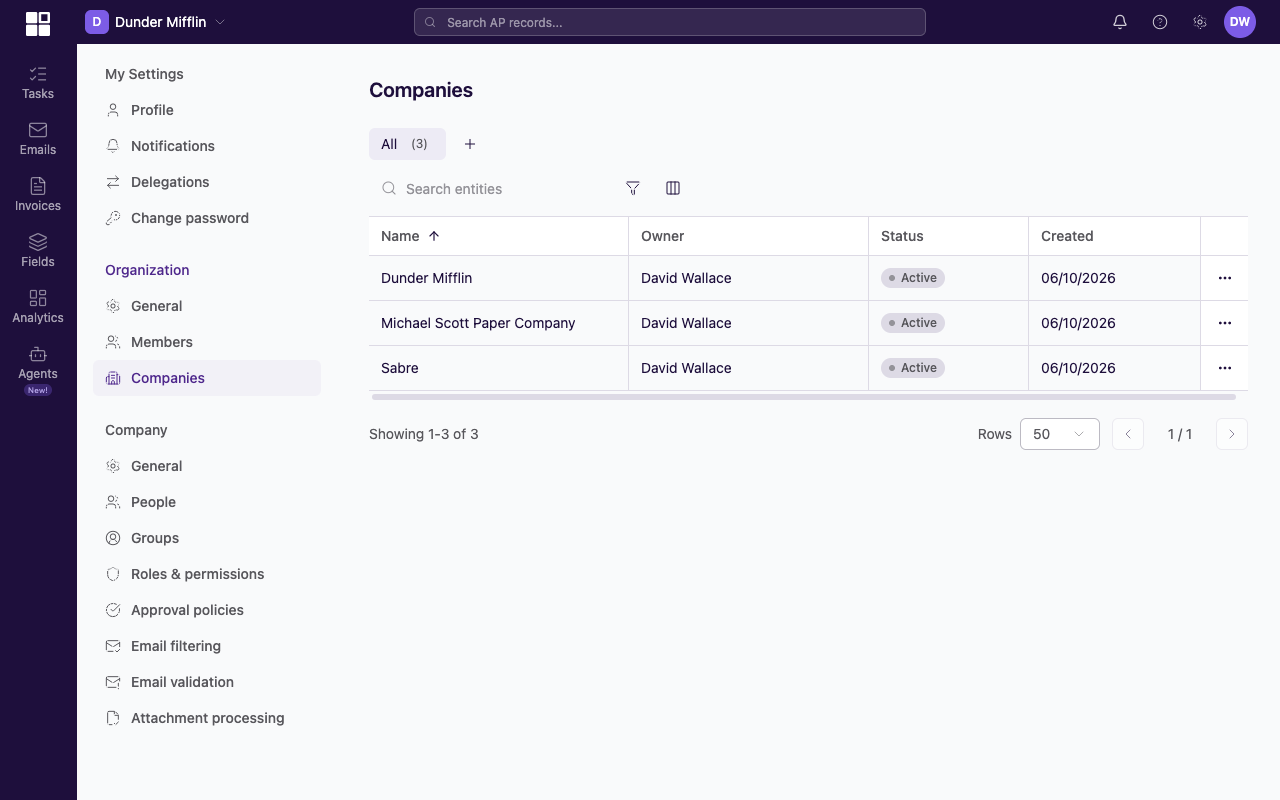Open Analytics section
Viewport: 1280px width, 800px height.
pyautogui.click(x=38, y=306)
